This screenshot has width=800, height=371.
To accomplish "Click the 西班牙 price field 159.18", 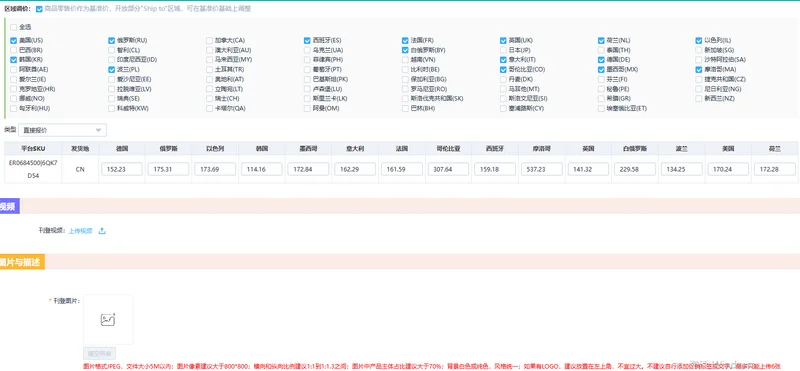I will tap(495, 169).
